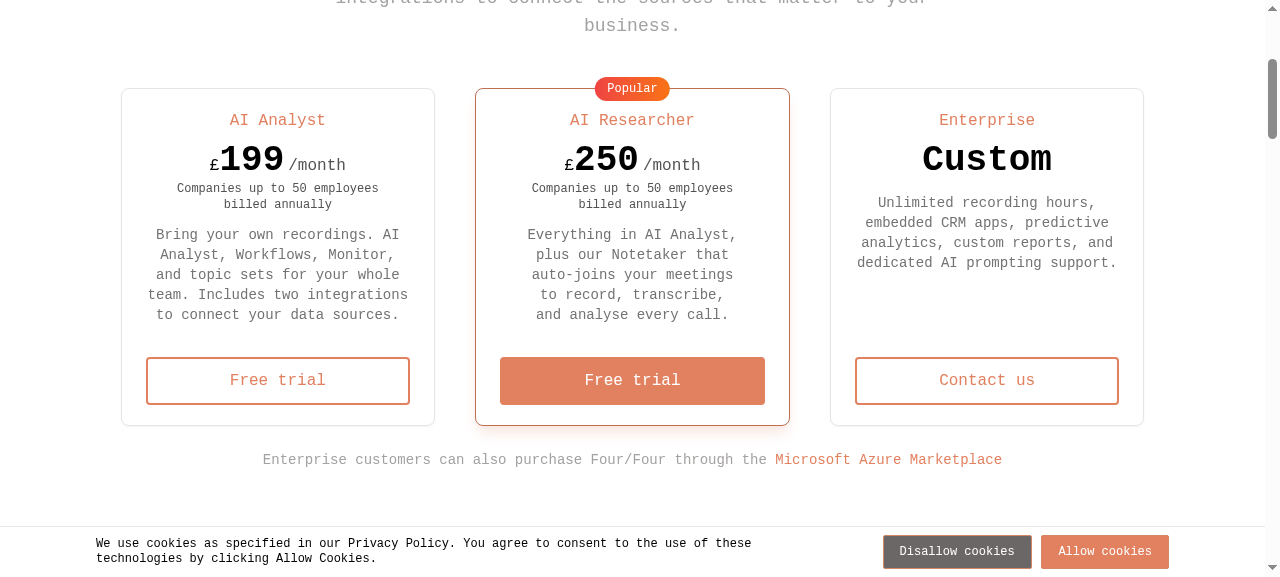Allow cookies in the consent banner
1280x577 pixels.
click(1105, 552)
